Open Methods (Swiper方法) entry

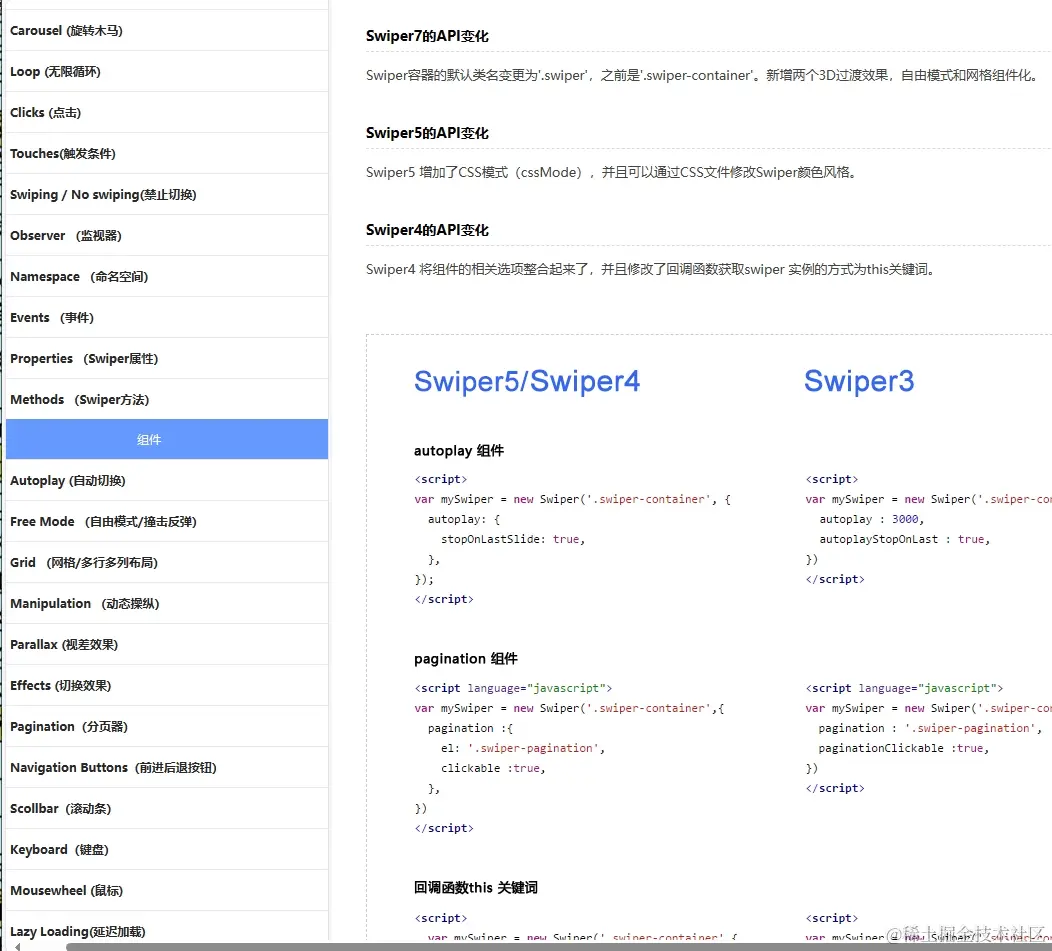click(x=166, y=399)
